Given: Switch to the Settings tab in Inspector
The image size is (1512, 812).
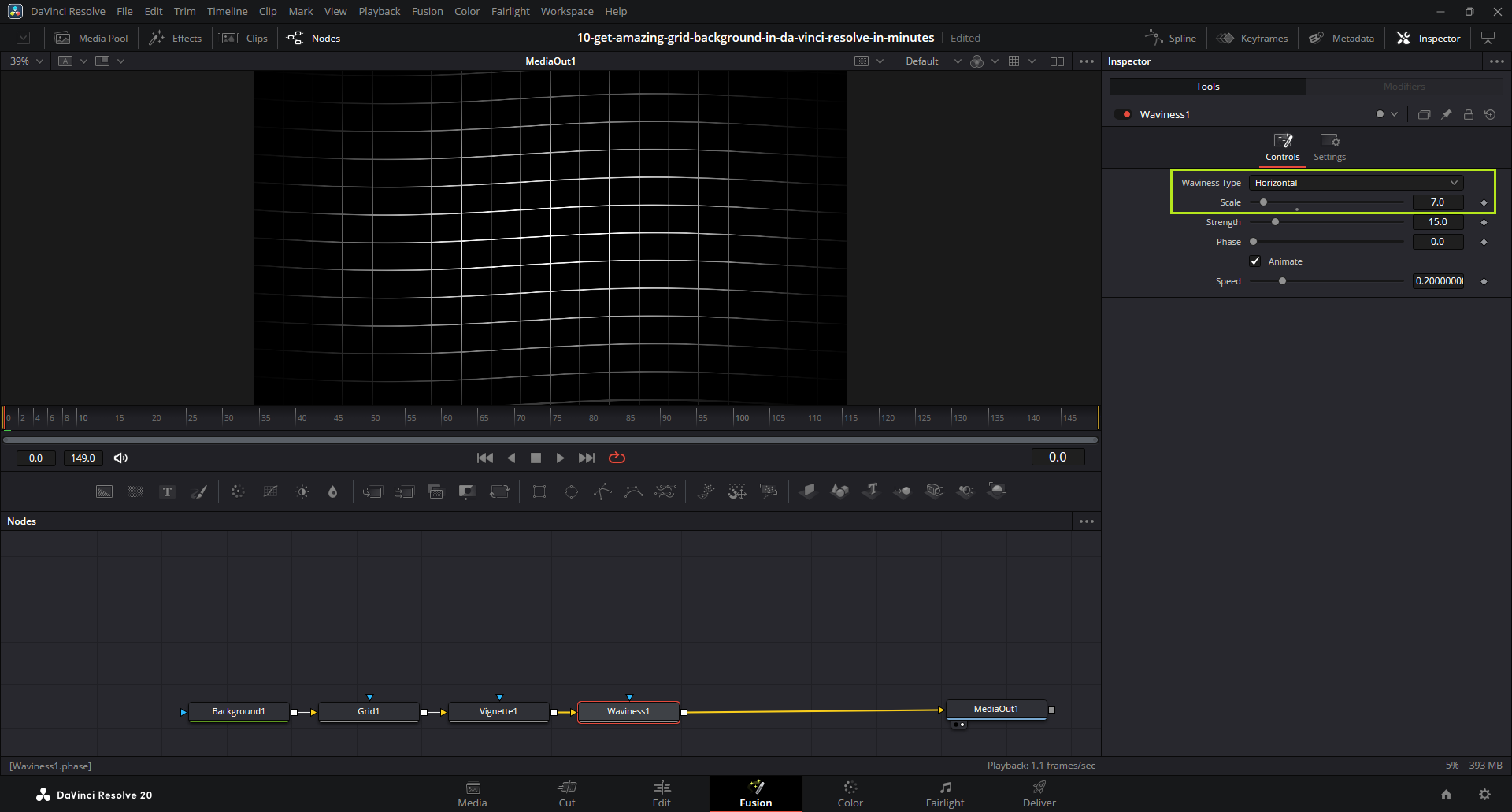Looking at the screenshot, I should tap(1329, 147).
